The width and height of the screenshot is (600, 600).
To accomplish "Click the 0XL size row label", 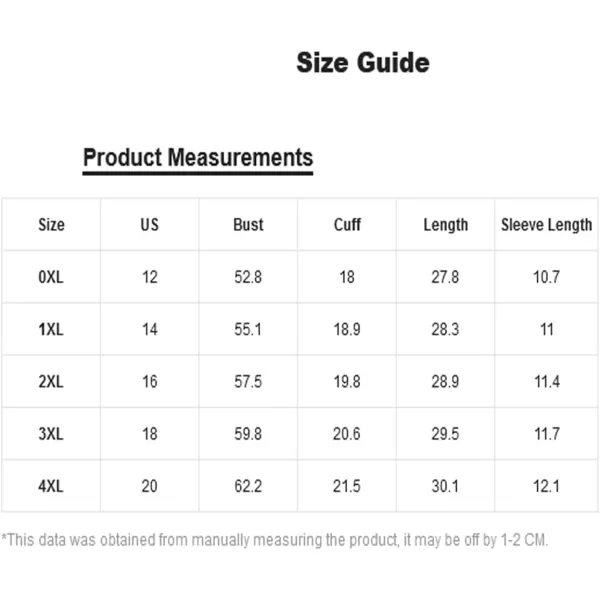I will coord(51,277).
